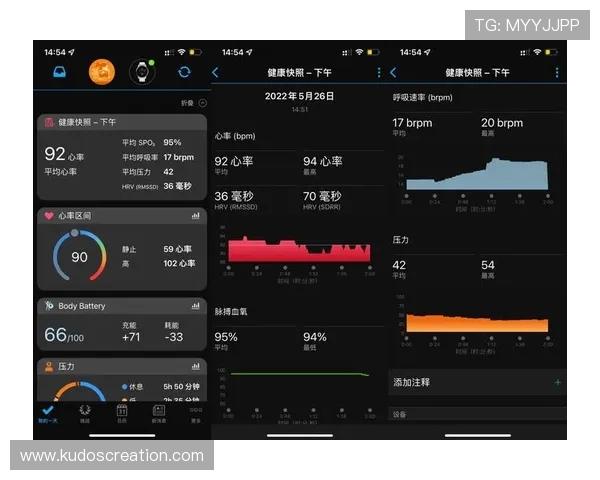600x480 pixels.
Task: Switch to 日历 calendar tab
Action: click(x=122, y=414)
